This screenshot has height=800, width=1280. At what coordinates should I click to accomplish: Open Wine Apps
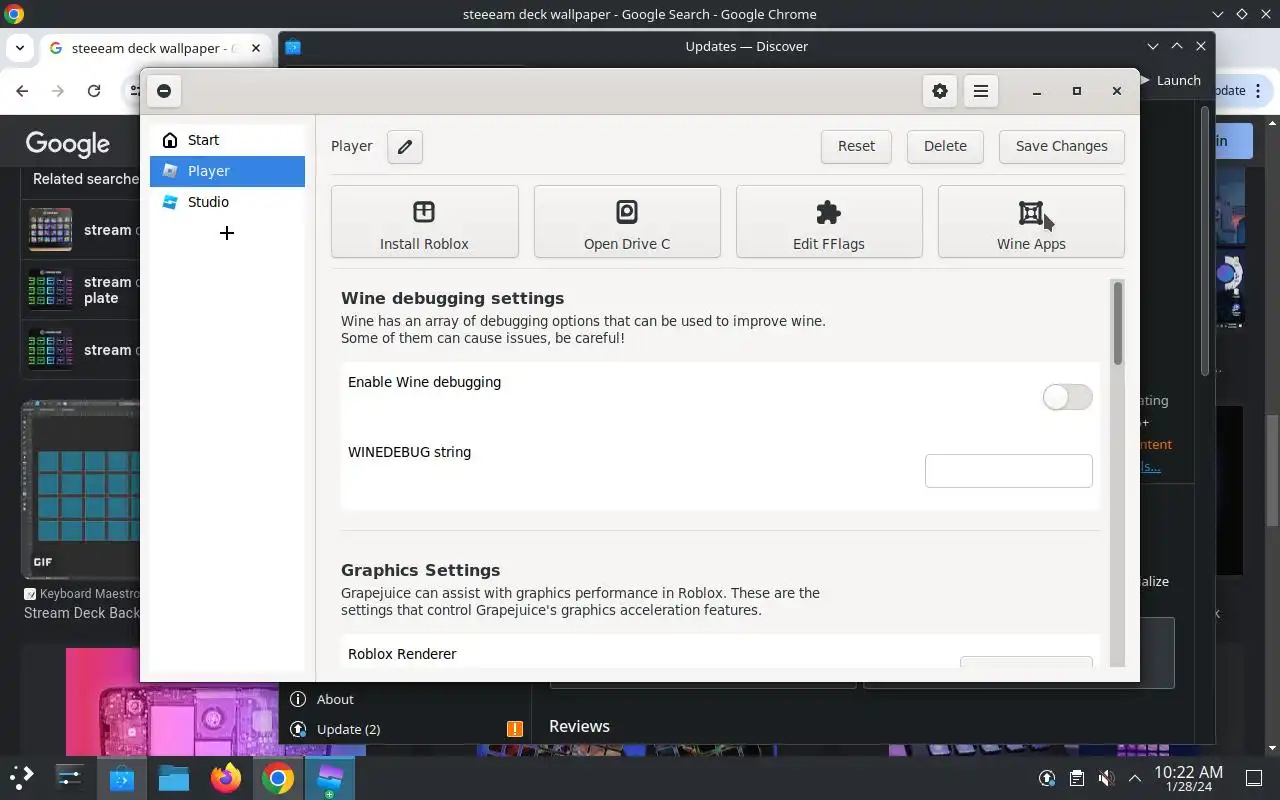[1031, 222]
